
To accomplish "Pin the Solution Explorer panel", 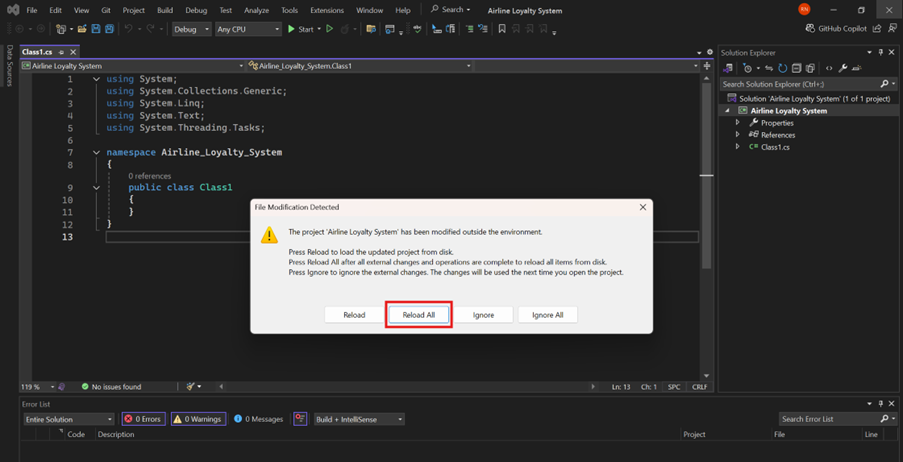I will coord(881,52).
